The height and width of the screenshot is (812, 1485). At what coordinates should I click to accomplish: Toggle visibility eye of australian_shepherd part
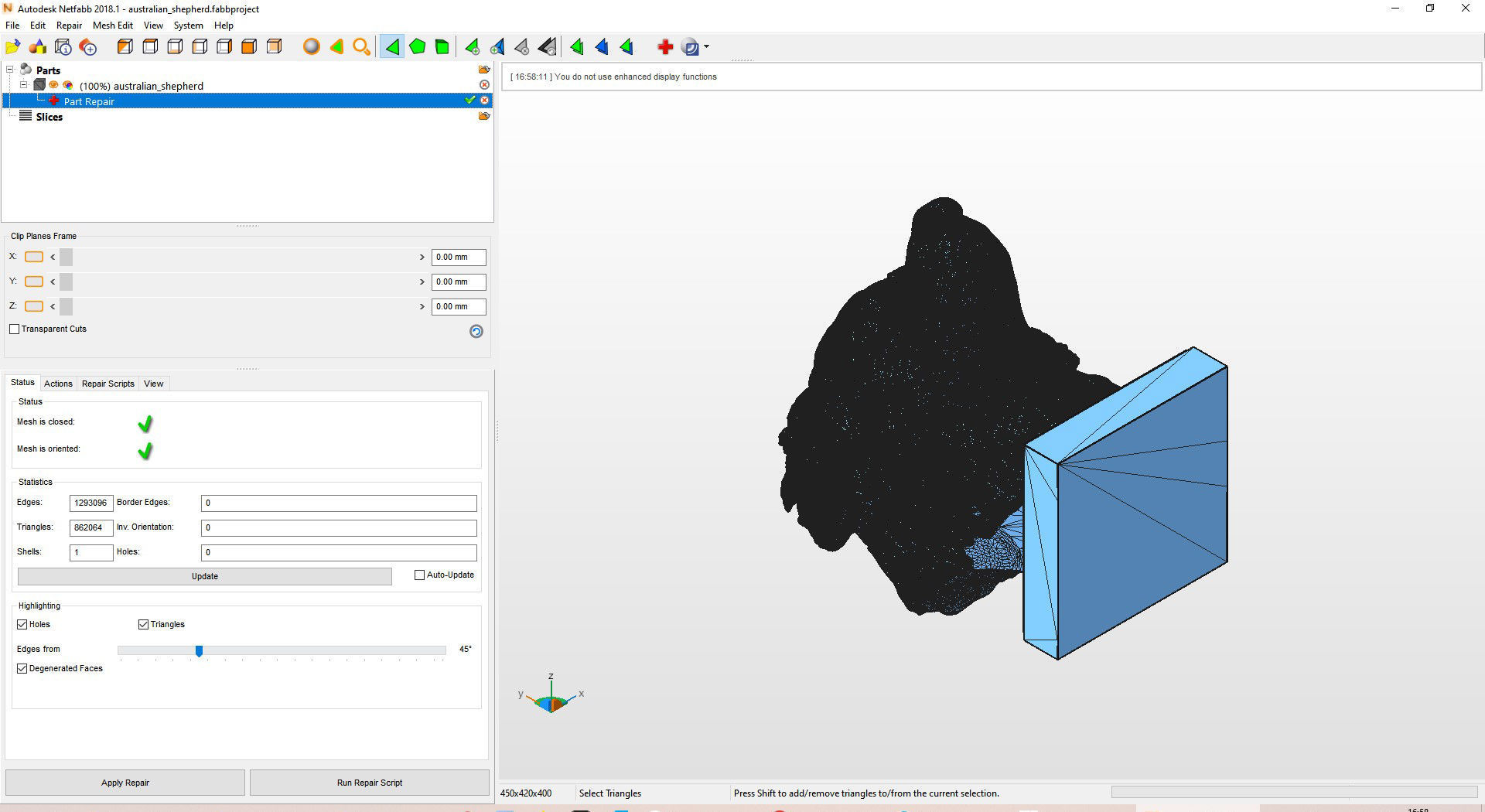tap(53, 85)
